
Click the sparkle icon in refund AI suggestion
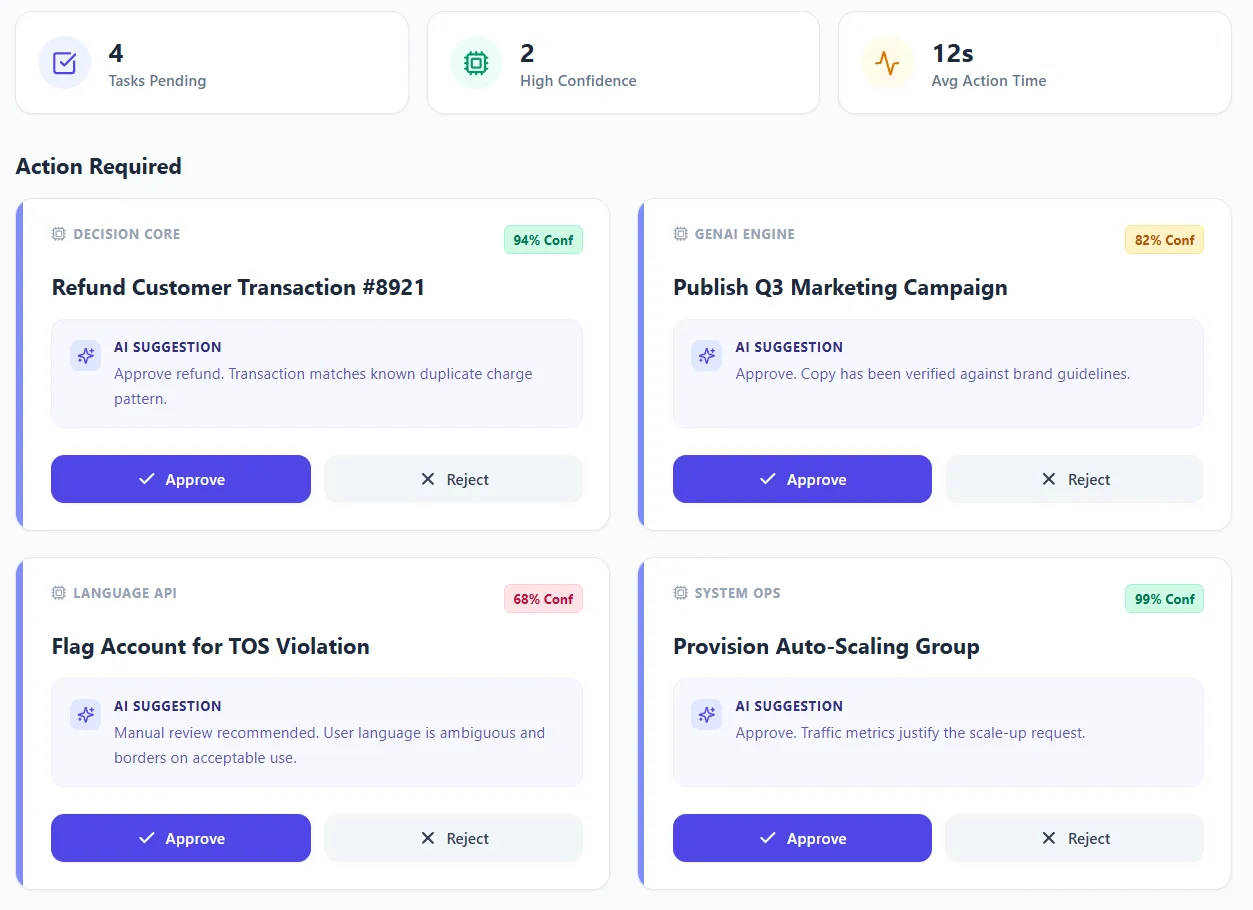[x=86, y=356]
